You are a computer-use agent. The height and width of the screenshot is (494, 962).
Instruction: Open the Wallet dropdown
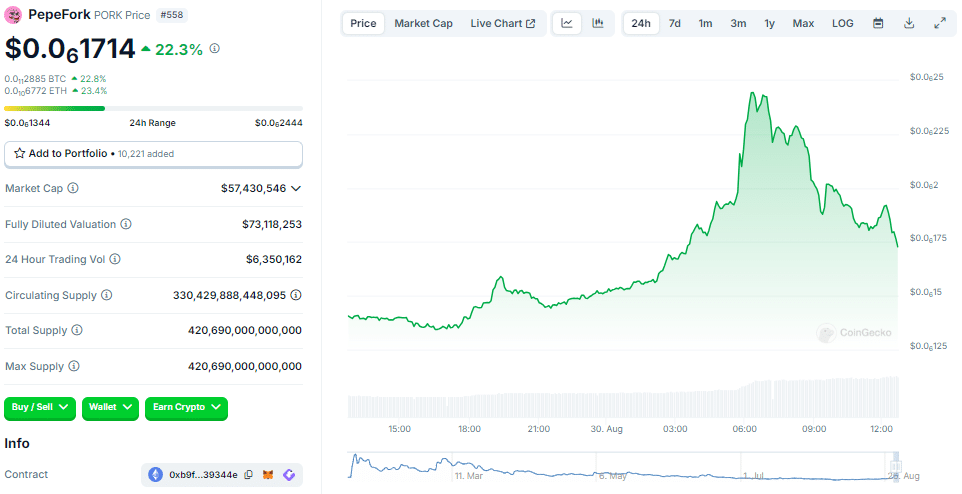point(110,407)
